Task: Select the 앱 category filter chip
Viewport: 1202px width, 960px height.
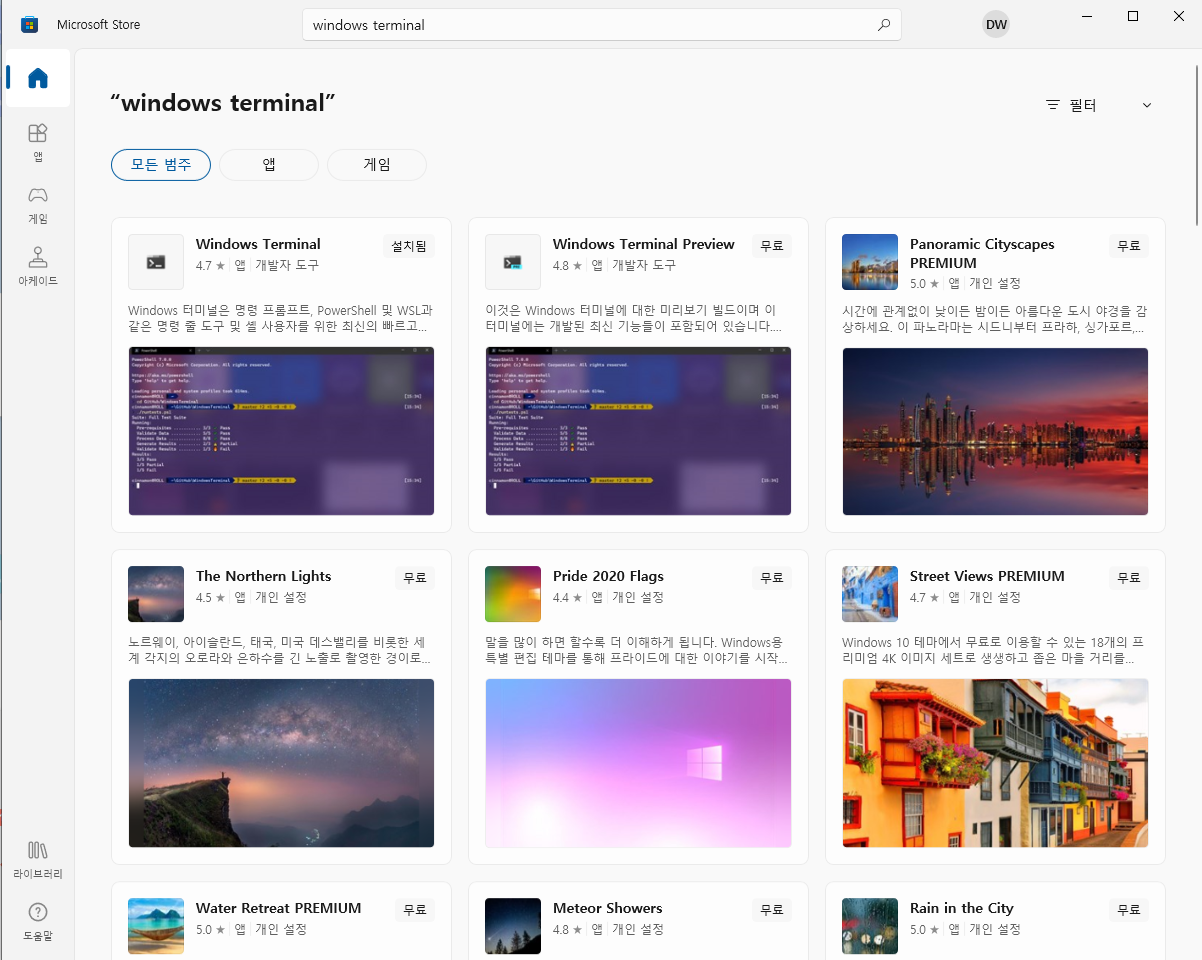Action: (269, 165)
